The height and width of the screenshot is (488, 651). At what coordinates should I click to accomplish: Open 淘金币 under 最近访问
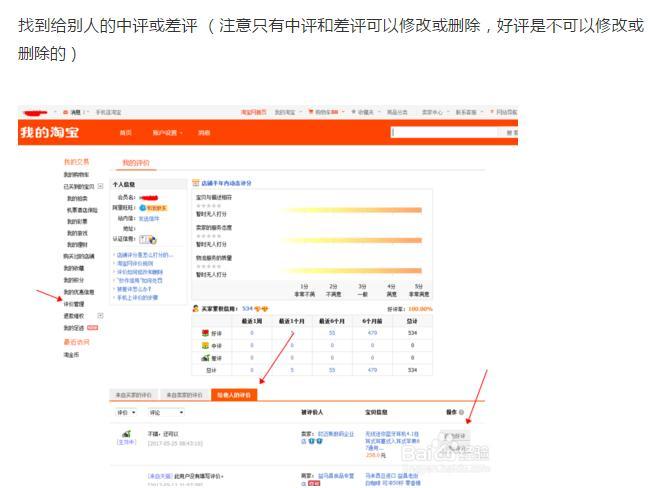[71, 355]
